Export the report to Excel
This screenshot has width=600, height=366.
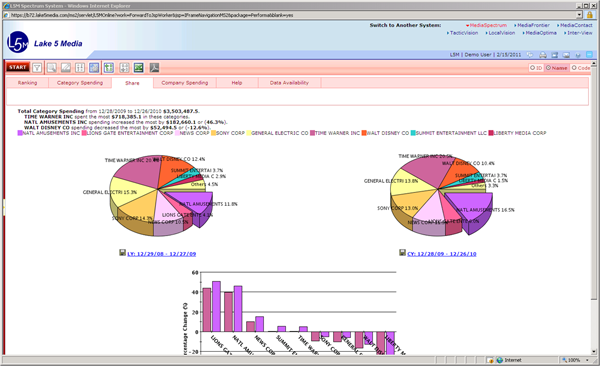pyautogui.click(x=139, y=68)
